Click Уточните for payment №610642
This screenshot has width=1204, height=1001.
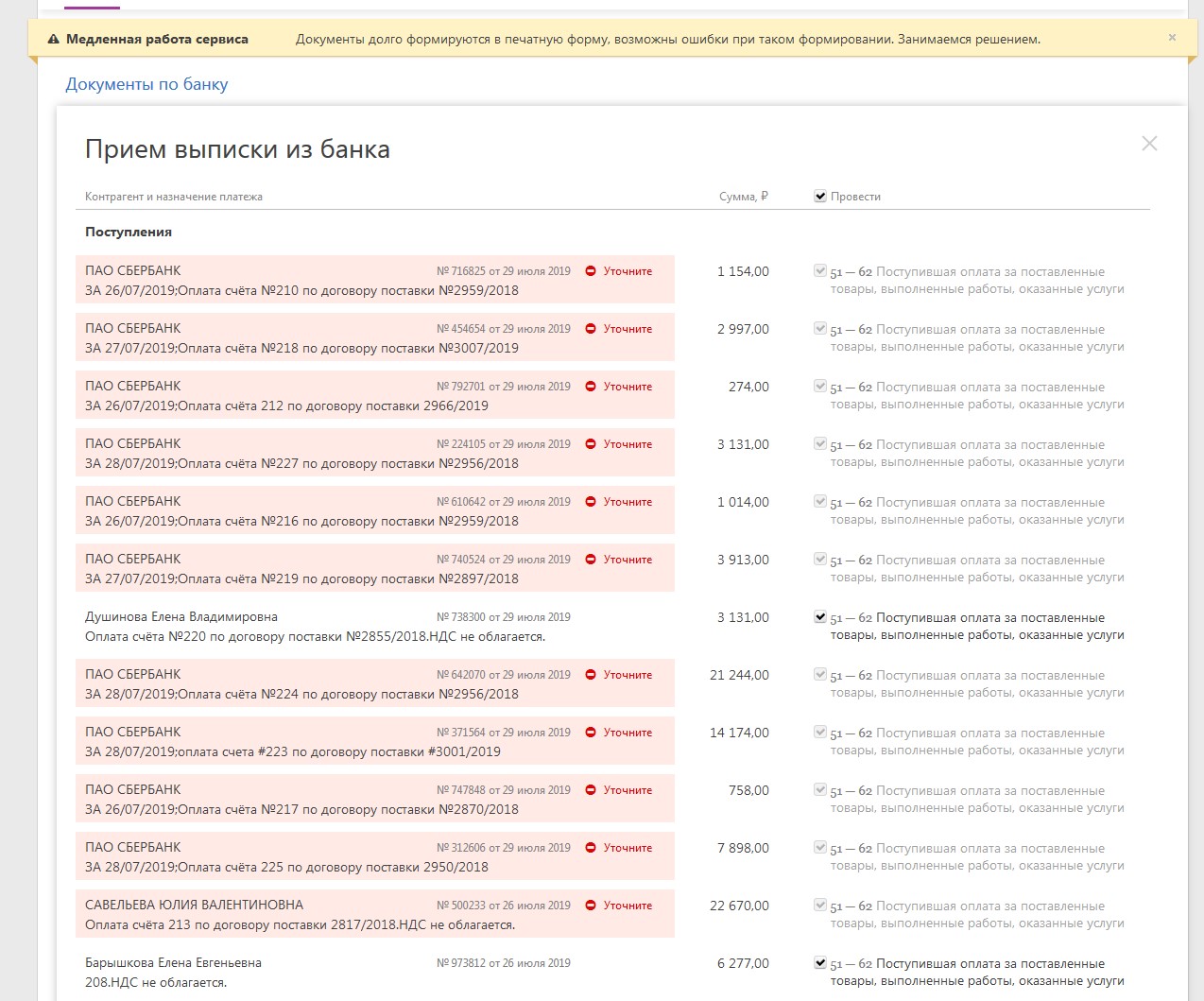pos(628,502)
